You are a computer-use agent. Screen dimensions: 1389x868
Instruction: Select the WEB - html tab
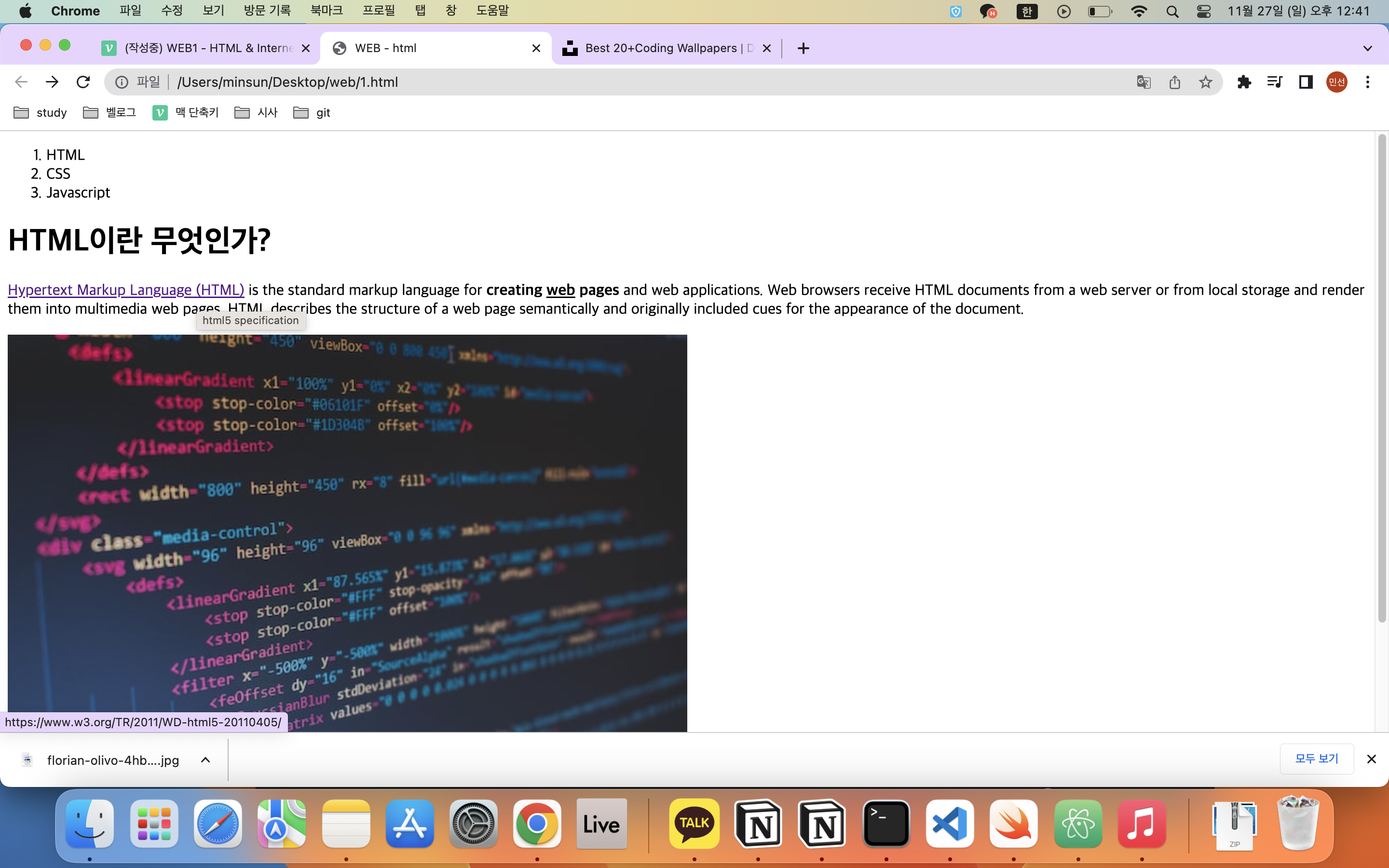[x=435, y=48]
